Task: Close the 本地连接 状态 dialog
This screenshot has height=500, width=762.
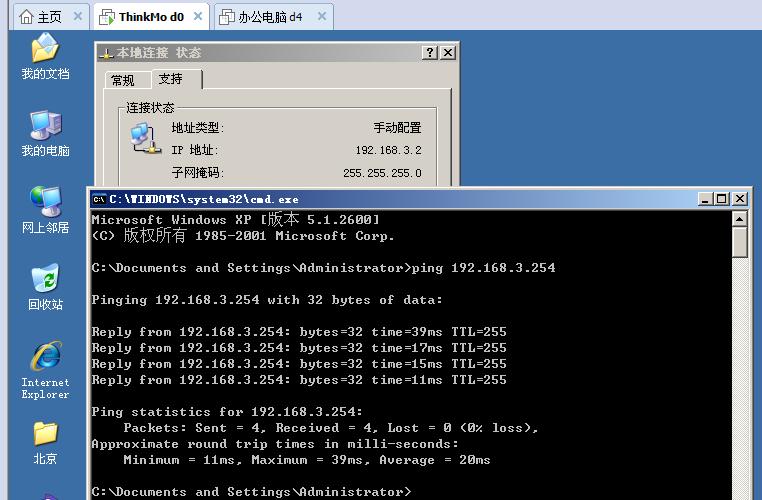Action: [x=448, y=52]
